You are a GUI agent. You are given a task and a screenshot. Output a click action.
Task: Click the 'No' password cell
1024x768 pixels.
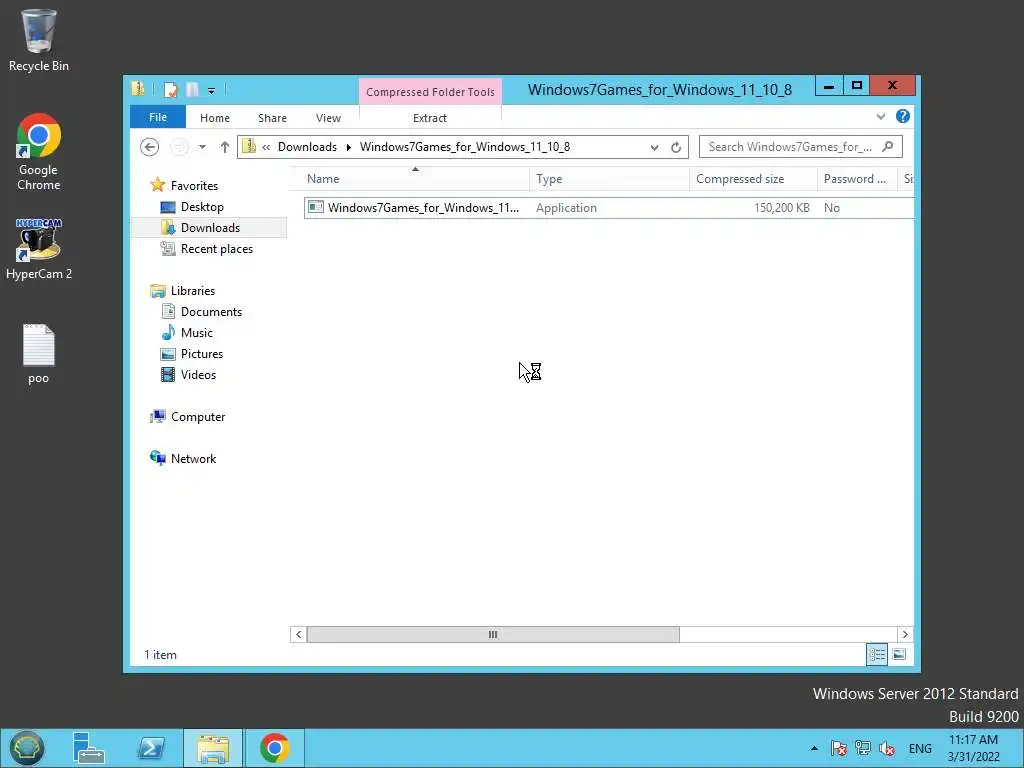832,208
